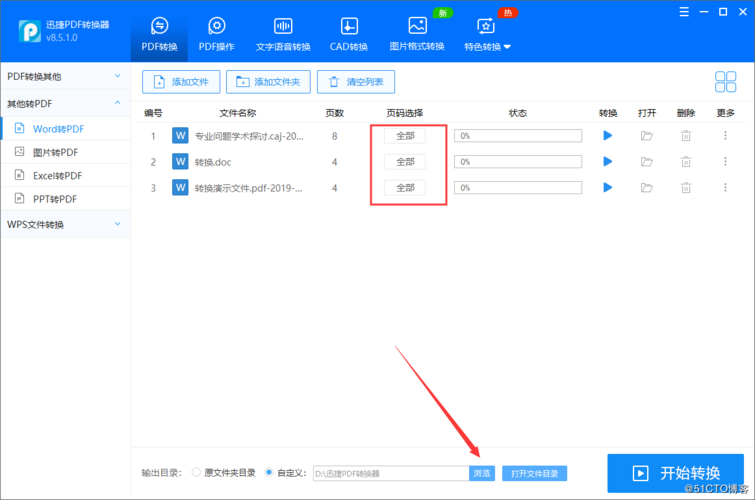The height and width of the screenshot is (500, 755).
Task: Open the 文字语音转换 tab
Action: pos(283,34)
